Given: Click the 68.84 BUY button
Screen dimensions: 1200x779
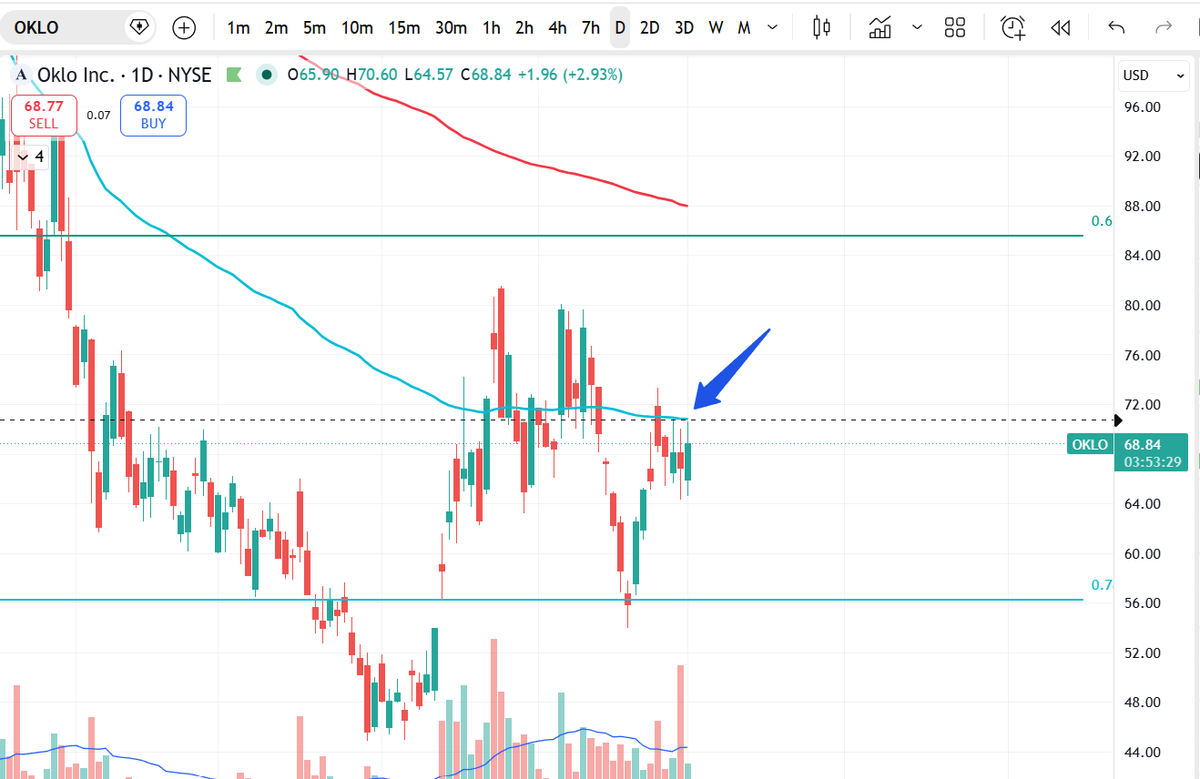Looking at the screenshot, I should point(153,115).
